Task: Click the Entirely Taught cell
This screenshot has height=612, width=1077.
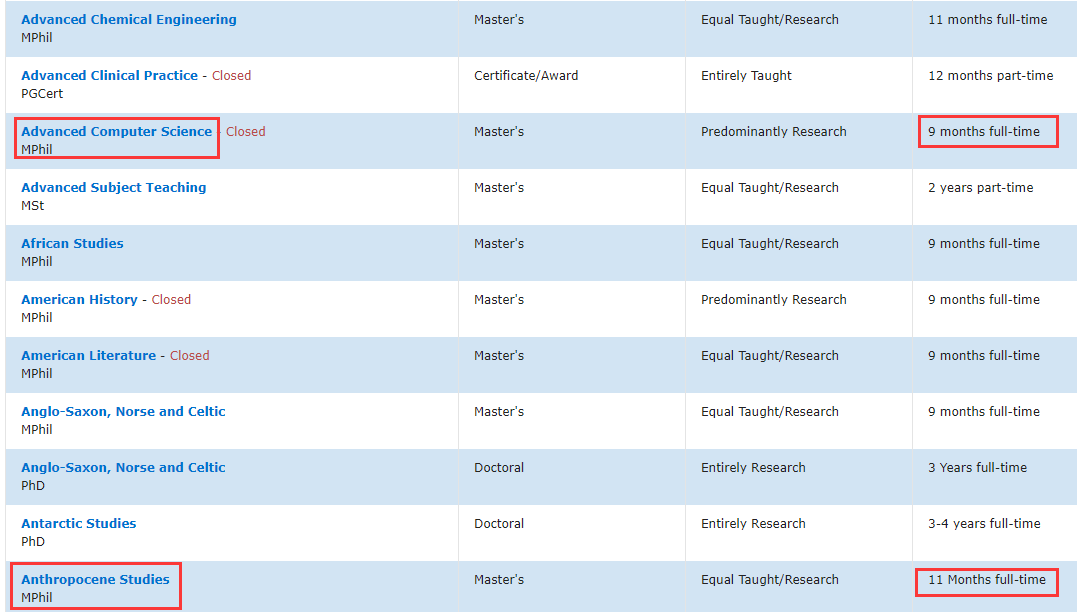Action: 746,76
